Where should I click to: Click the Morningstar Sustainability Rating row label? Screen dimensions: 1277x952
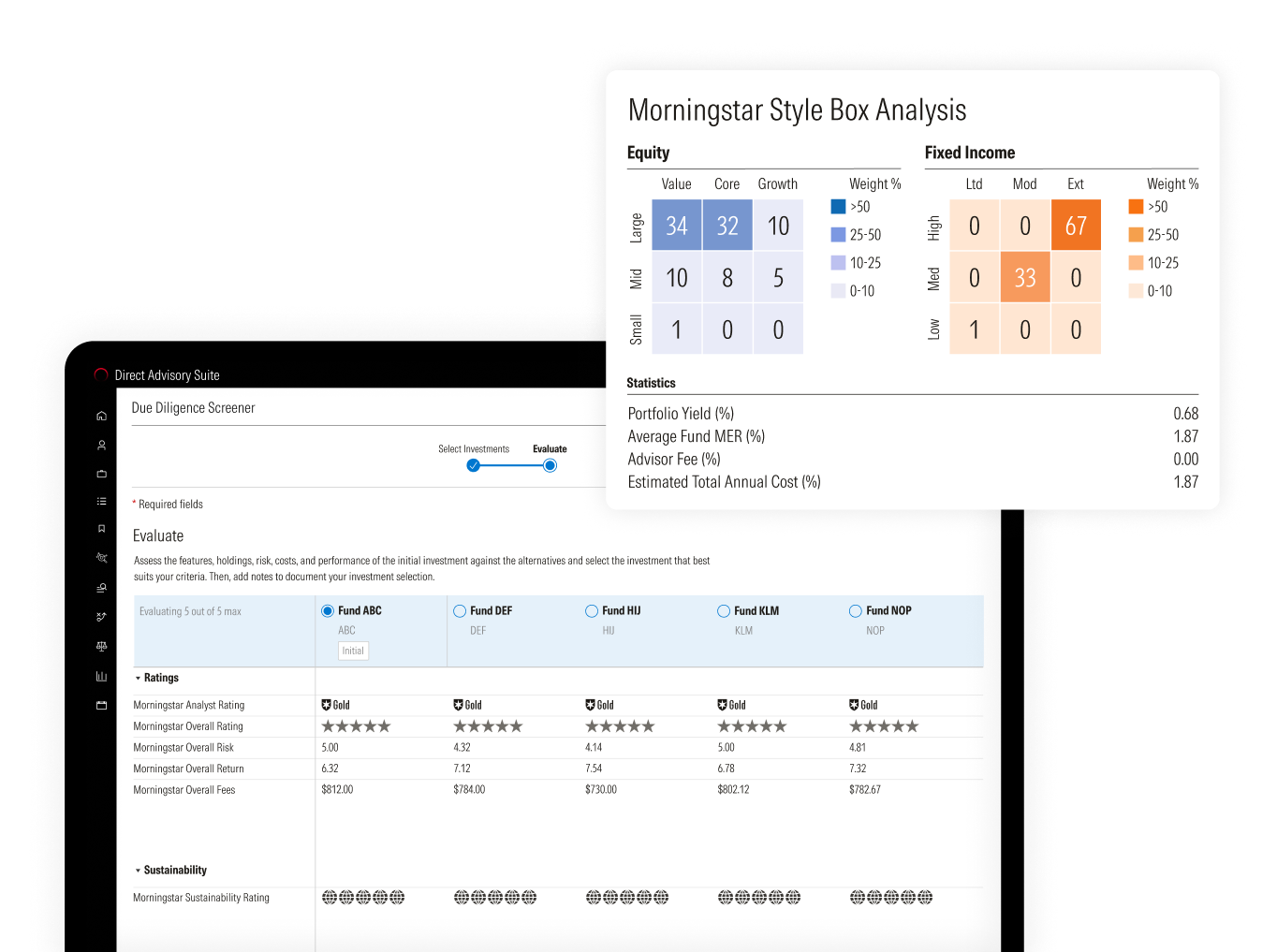point(201,898)
